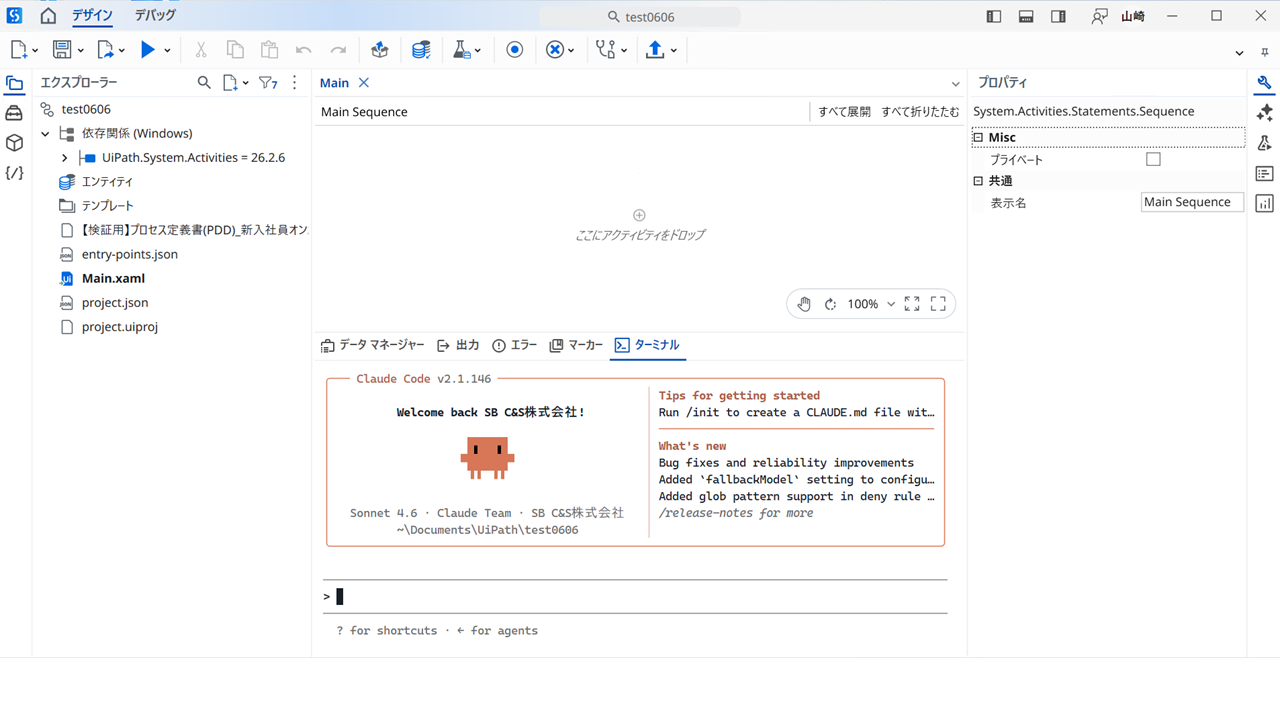Open the list outline panel icon
The image size is (1280, 720).
coord(1265,173)
